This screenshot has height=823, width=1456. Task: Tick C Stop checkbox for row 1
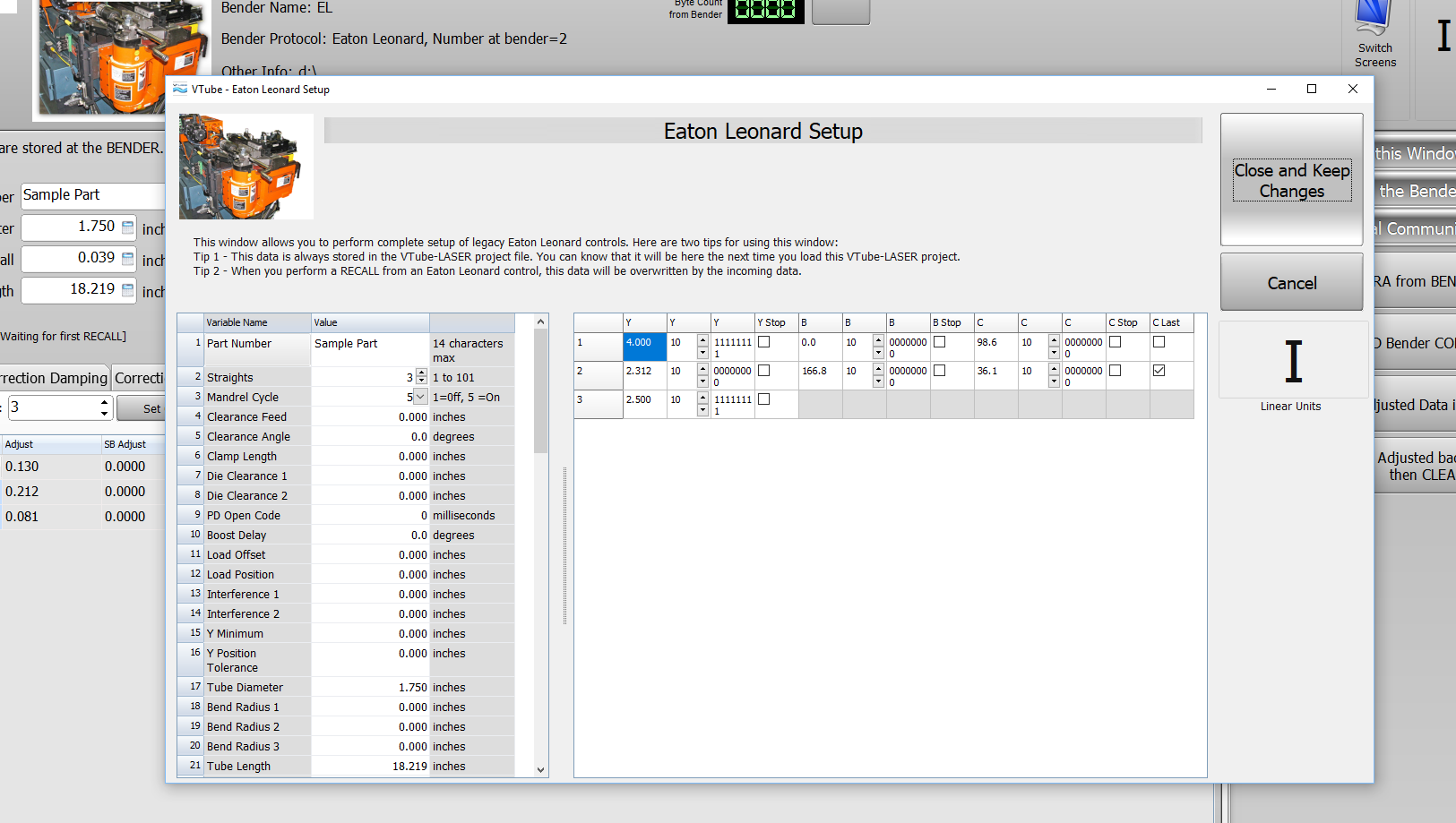[1115, 342]
